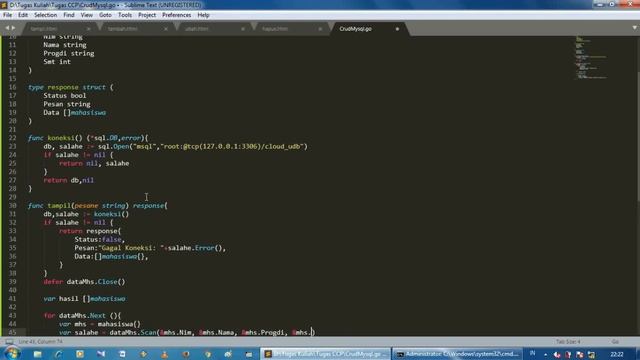
Task: Open the Find menu
Action: coord(69,15)
